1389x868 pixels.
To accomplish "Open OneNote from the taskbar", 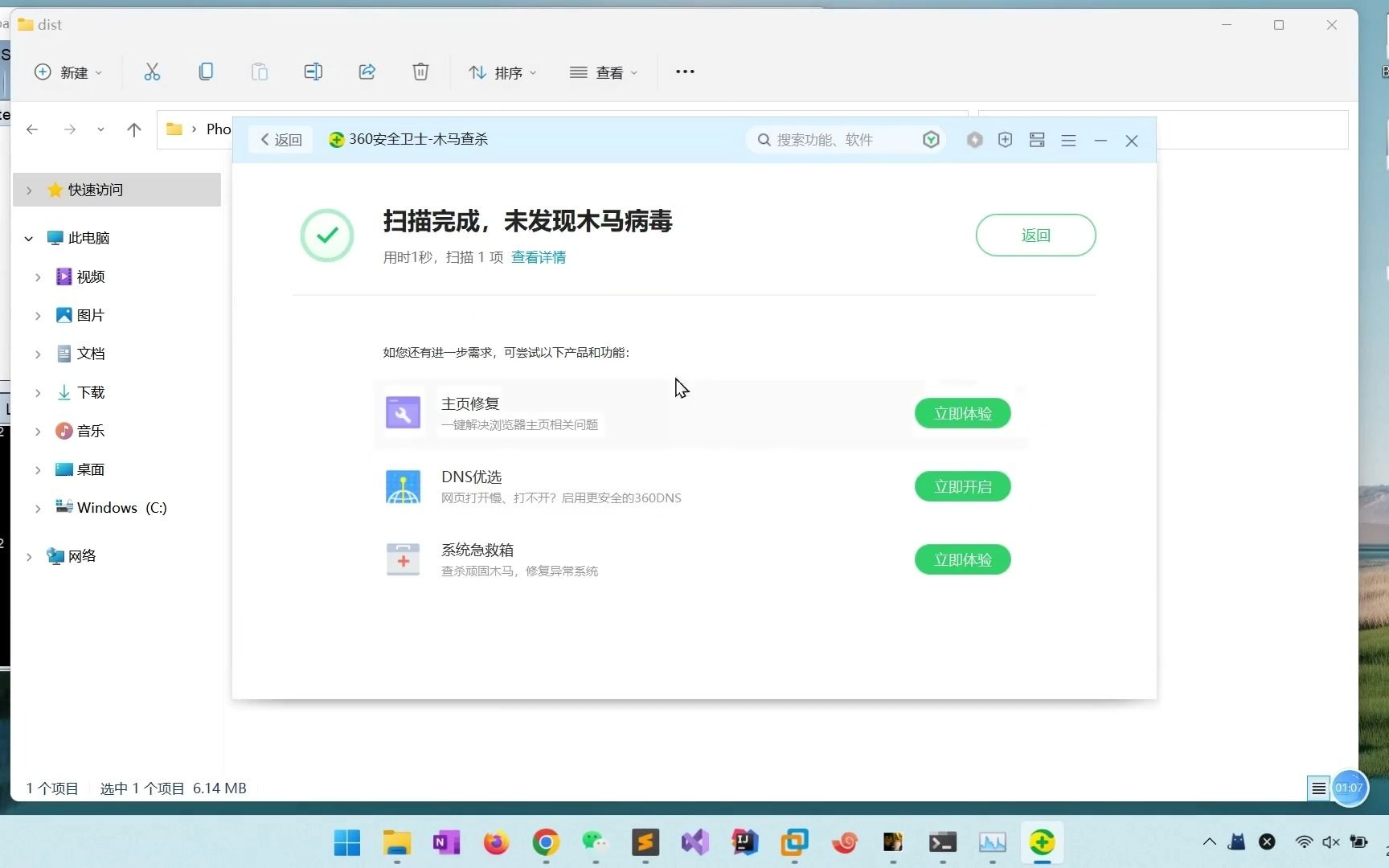I will coord(446,842).
